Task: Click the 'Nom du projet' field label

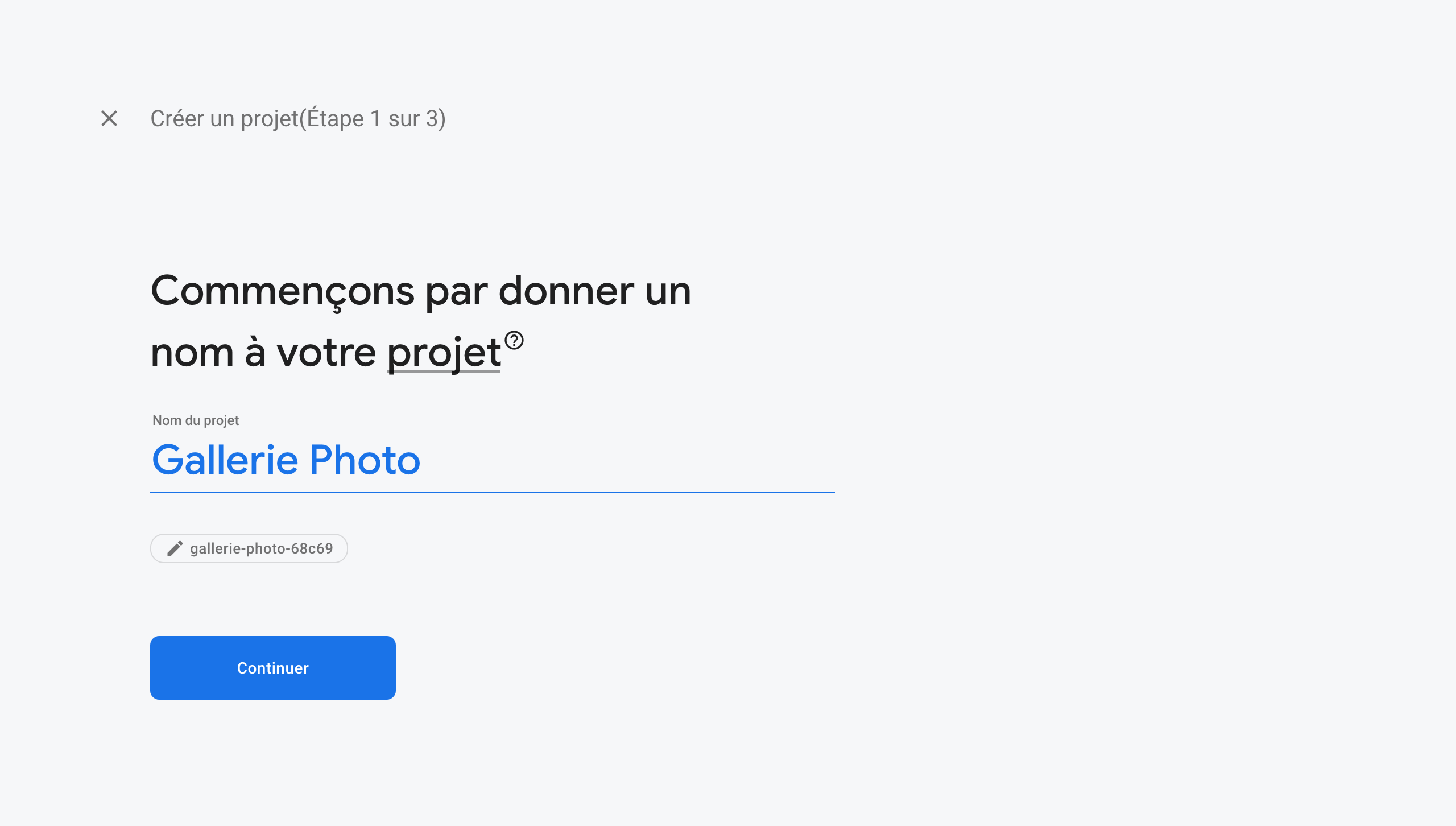Action: pyautogui.click(x=195, y=420)
